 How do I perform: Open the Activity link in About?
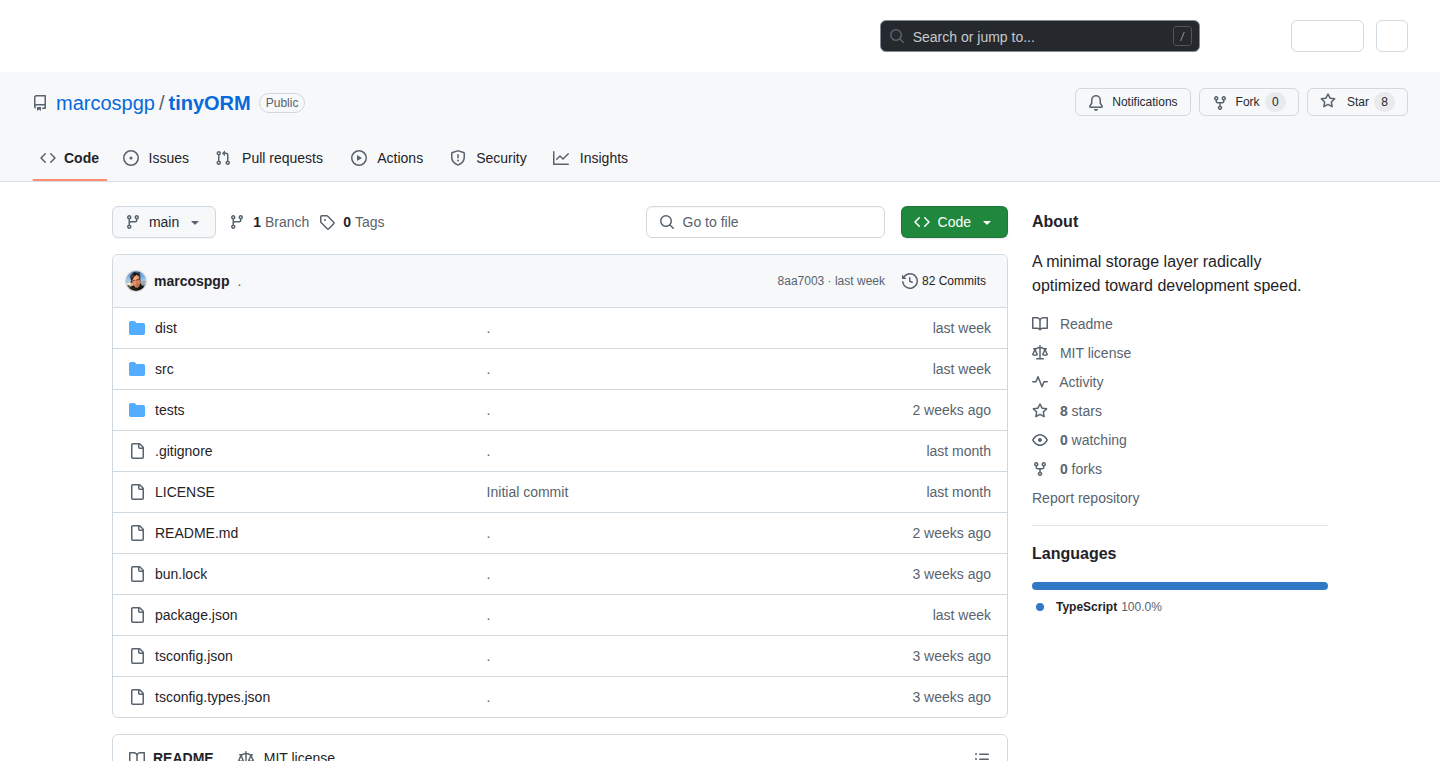pos(1081,382)
